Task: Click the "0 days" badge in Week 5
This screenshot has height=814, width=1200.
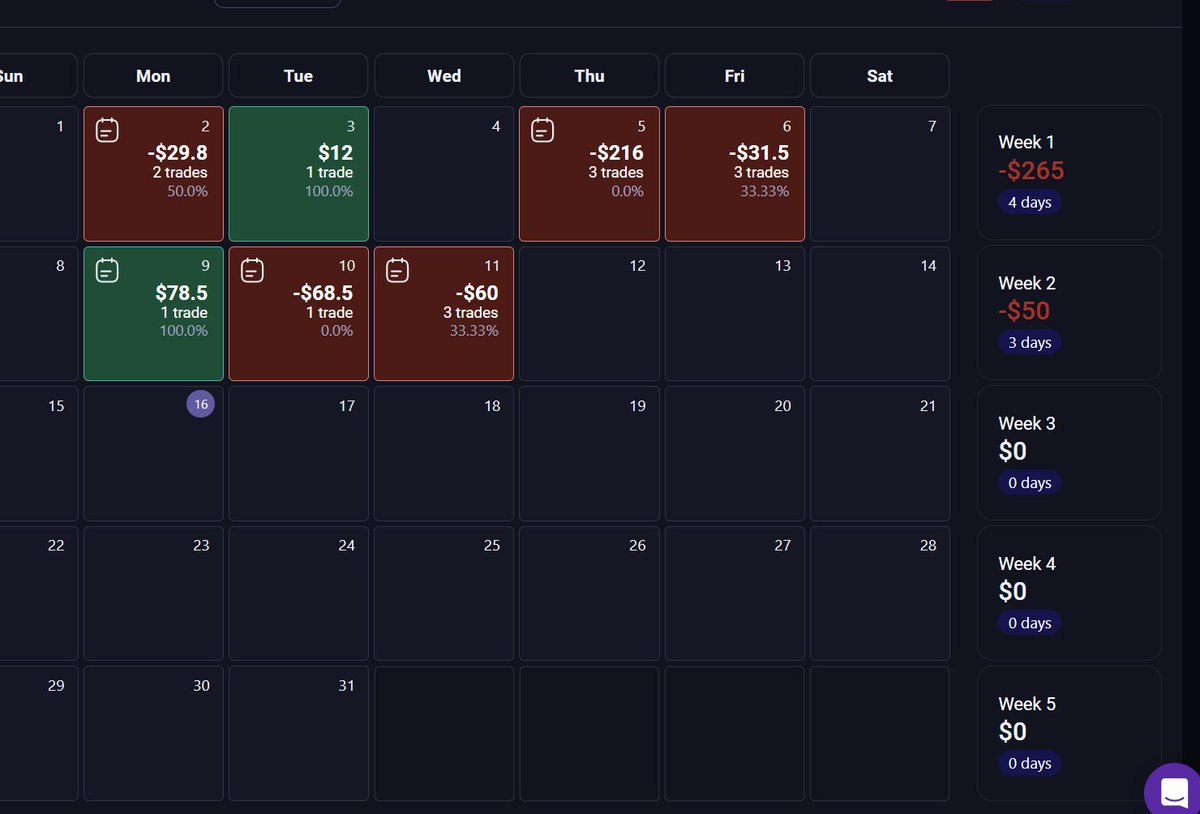Action: click(x=1029, y=762)
